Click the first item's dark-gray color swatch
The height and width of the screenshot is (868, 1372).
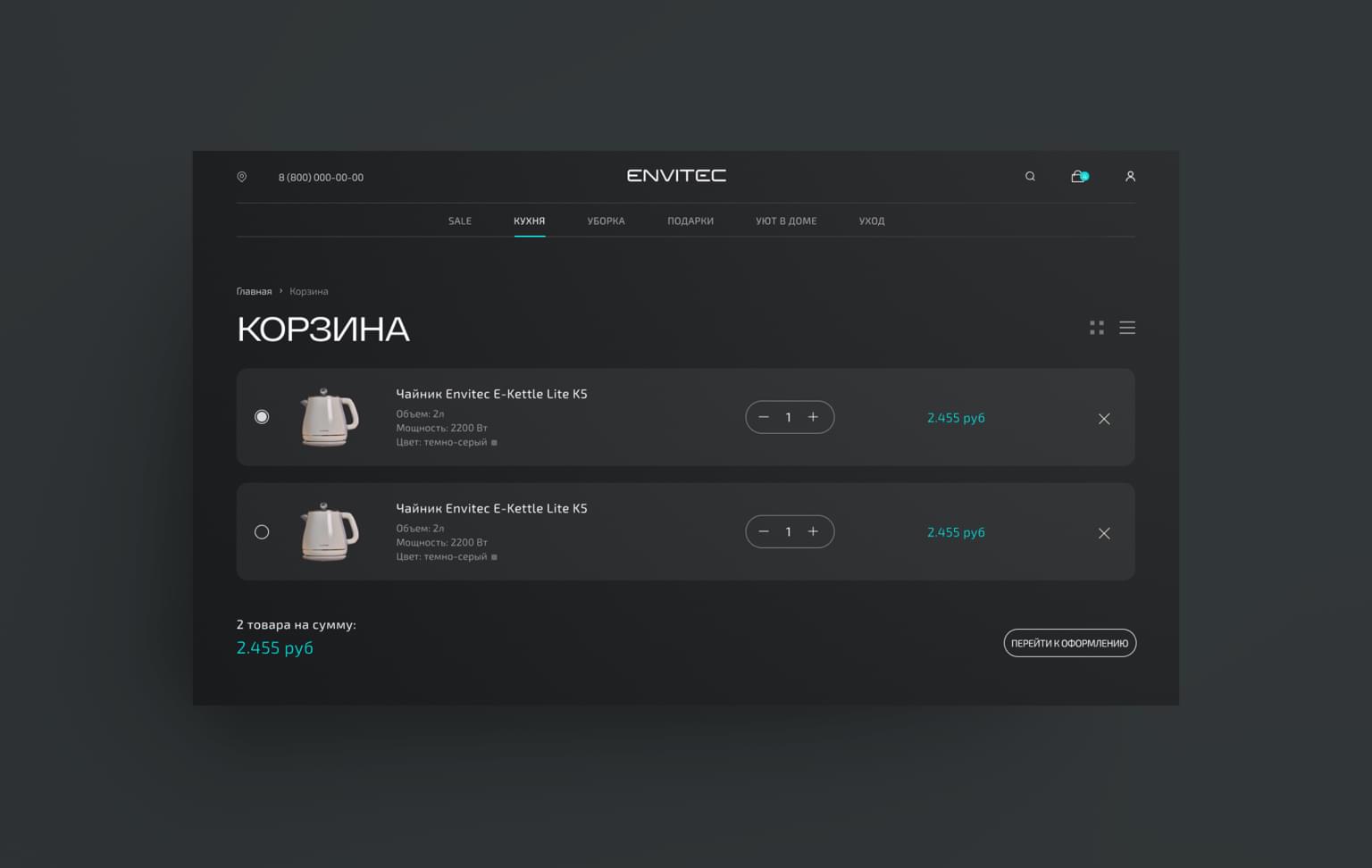tap(494, 443)
